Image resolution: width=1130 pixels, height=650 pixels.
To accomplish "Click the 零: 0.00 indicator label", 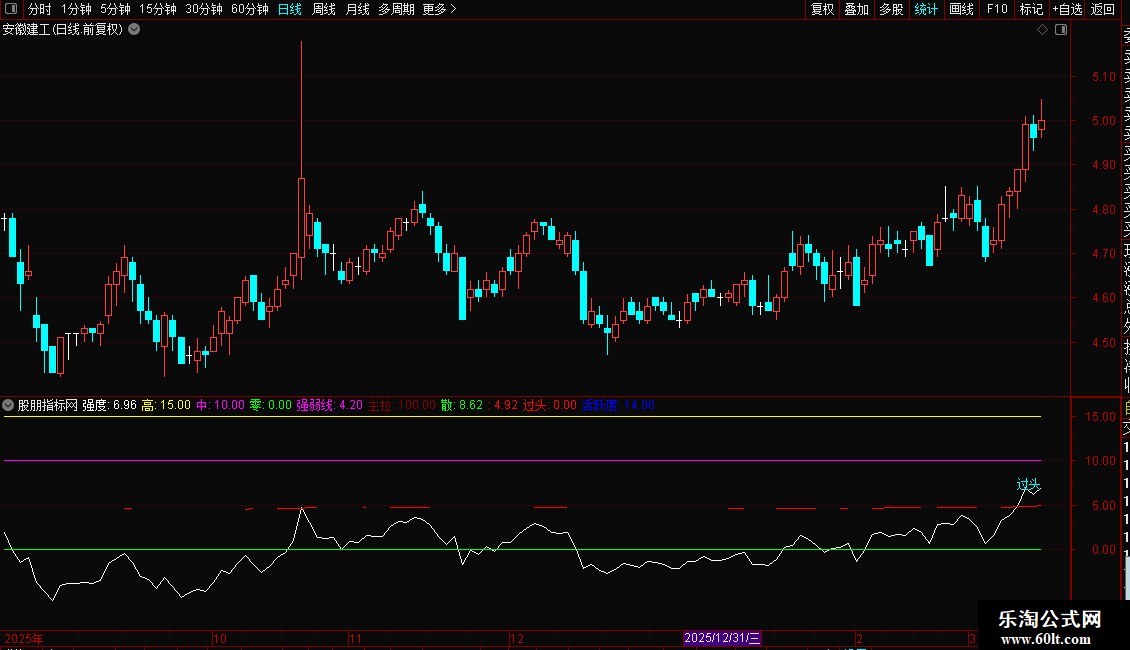I will coord(271,405).
